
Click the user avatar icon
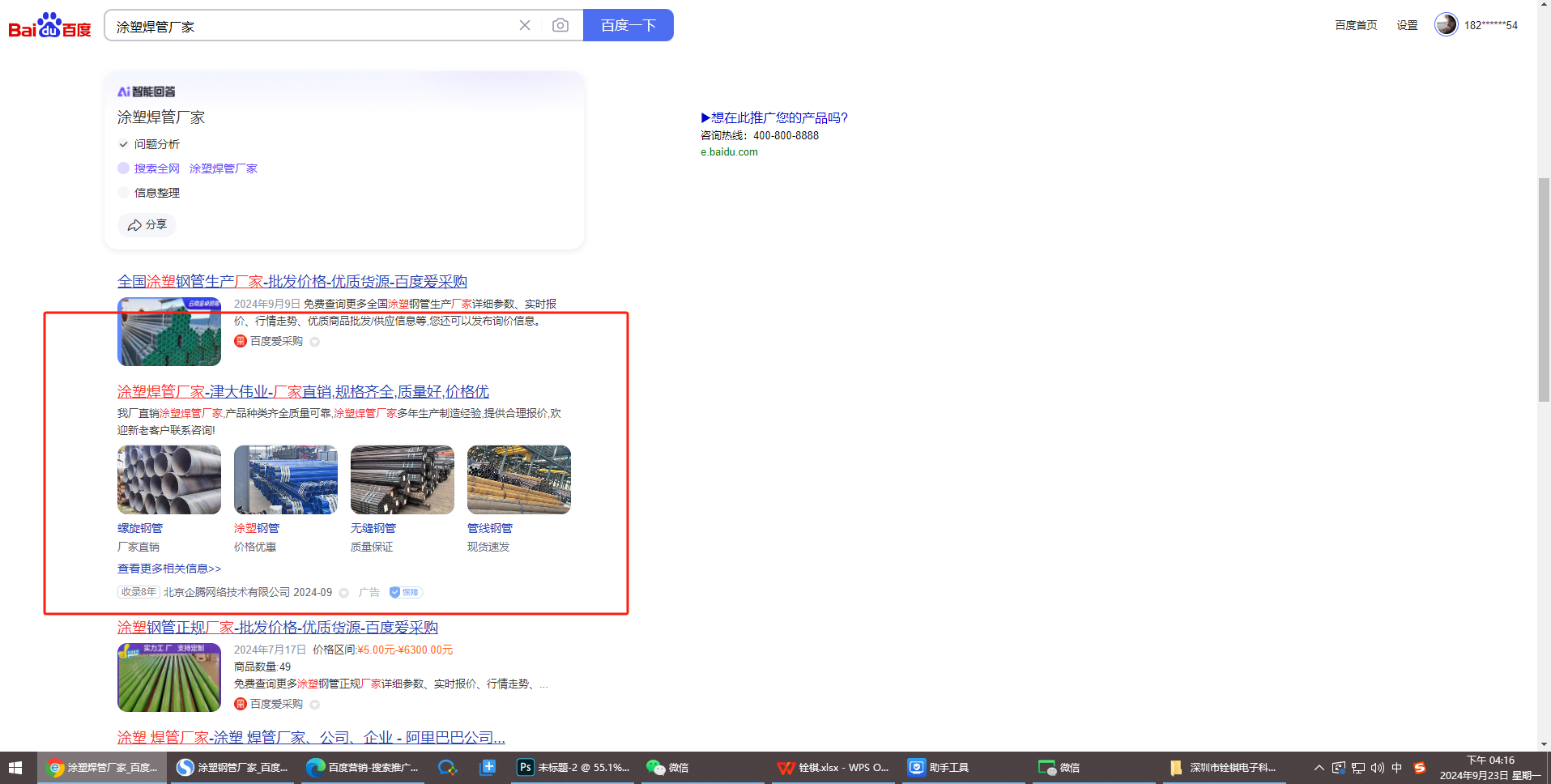click(1446, 24)
